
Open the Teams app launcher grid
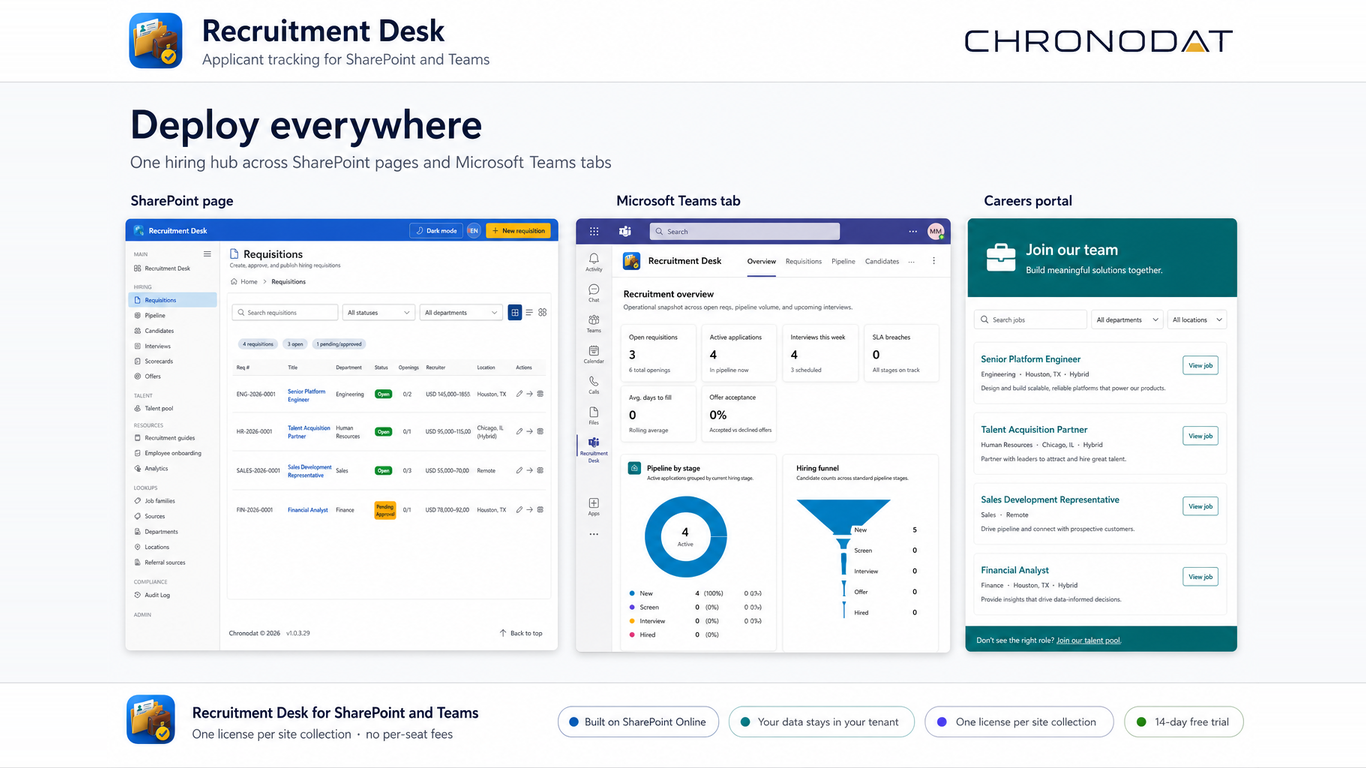pos(594,231)
